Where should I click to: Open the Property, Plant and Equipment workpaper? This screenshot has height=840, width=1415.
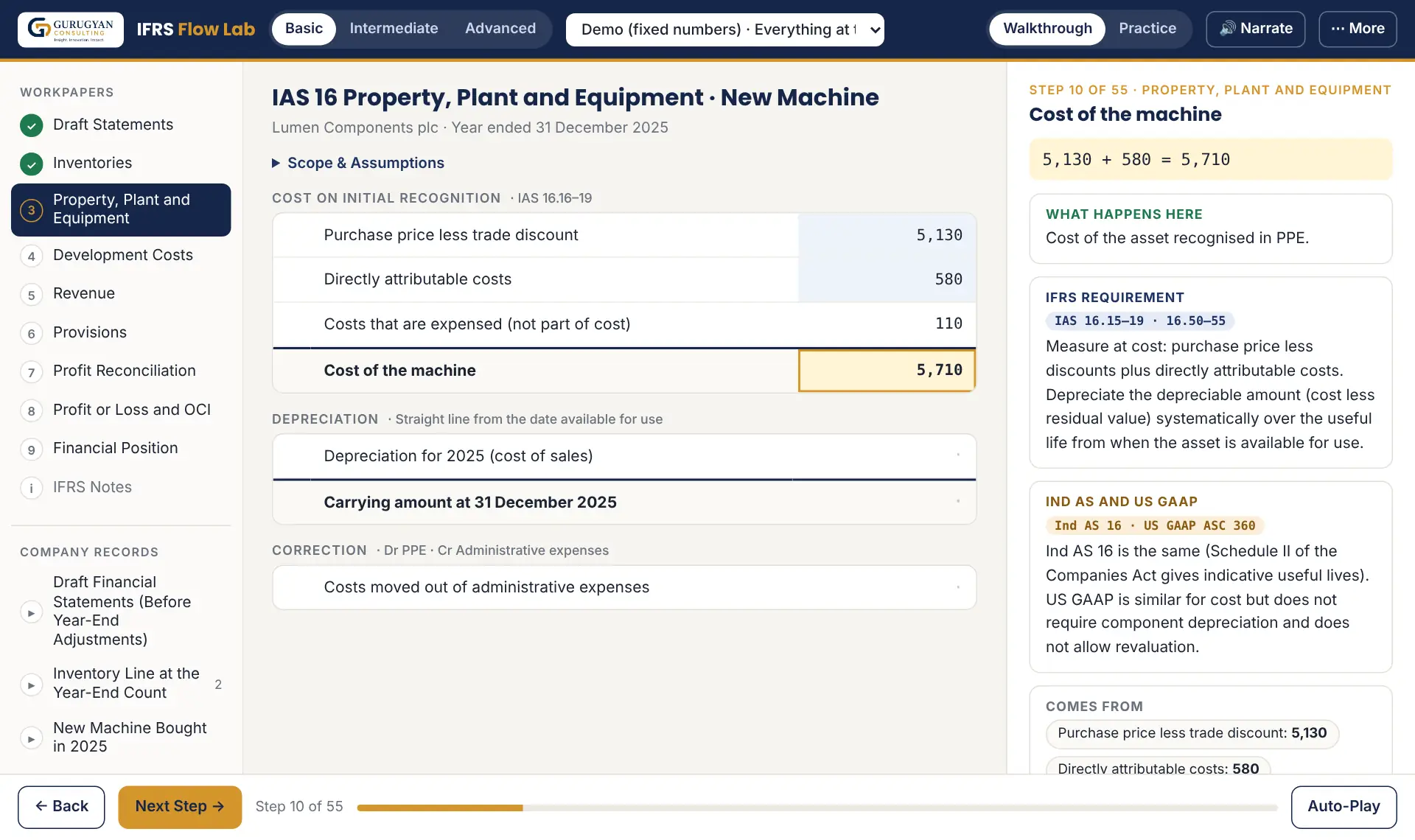pos(121,210)
